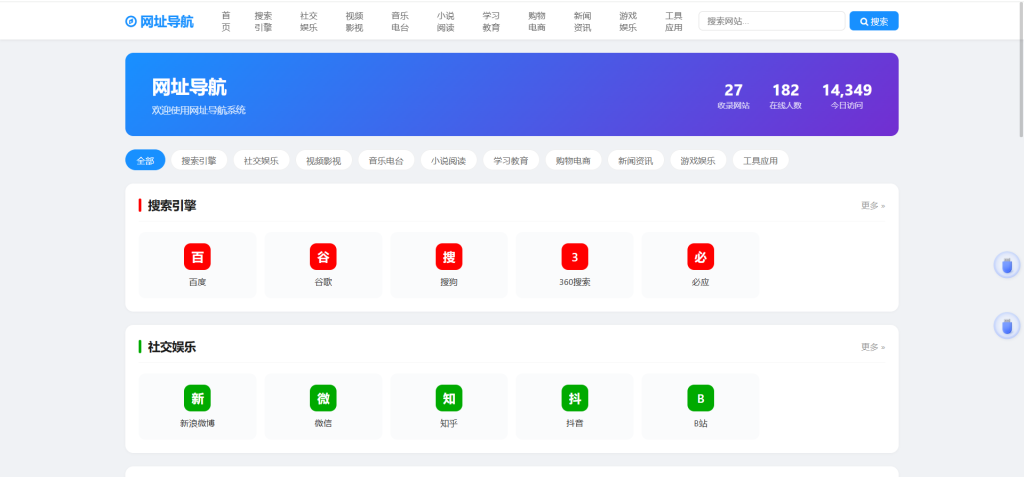Select the 游戏娱乐 filter pill
1024x477 pixels.
pos(698,160)
